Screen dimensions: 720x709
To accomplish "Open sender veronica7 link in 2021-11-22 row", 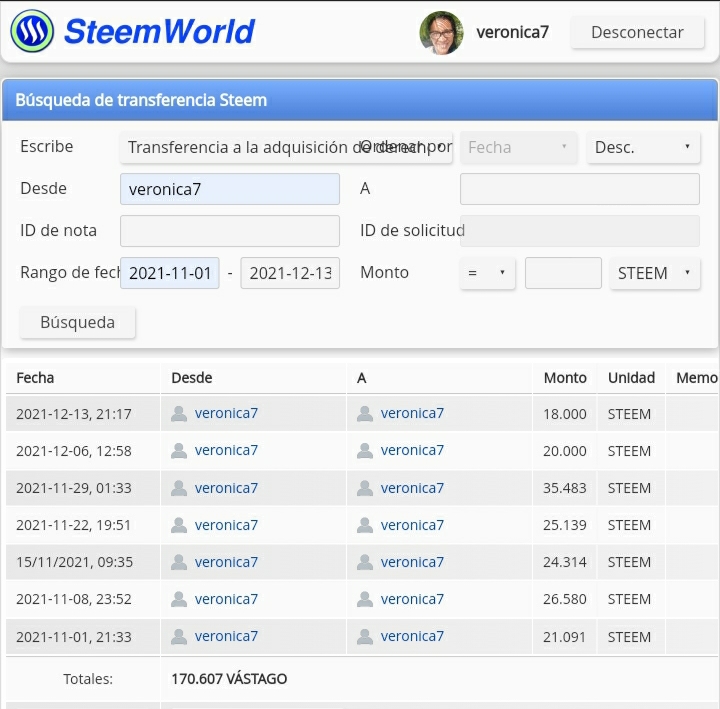I will pos(226,525).
